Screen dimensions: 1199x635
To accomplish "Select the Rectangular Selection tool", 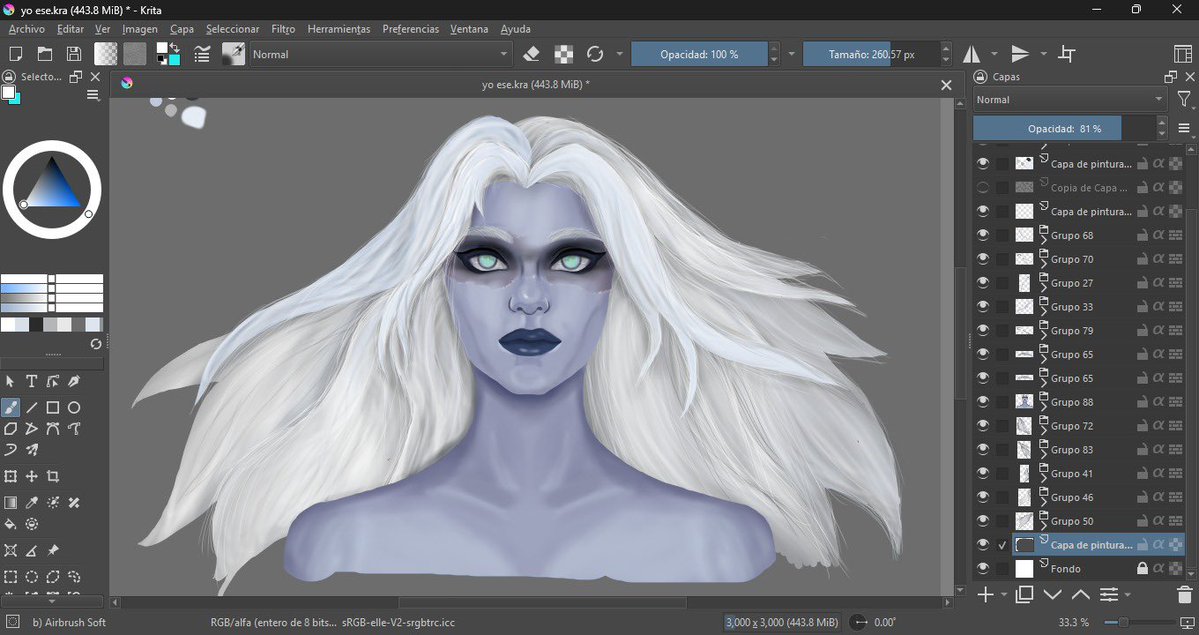I will (x=11, y=576).
